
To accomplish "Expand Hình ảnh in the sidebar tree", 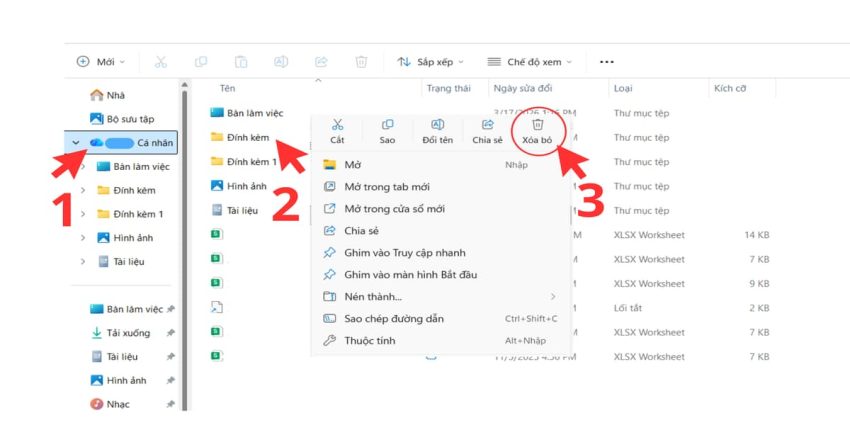I will tap(83, 237).
